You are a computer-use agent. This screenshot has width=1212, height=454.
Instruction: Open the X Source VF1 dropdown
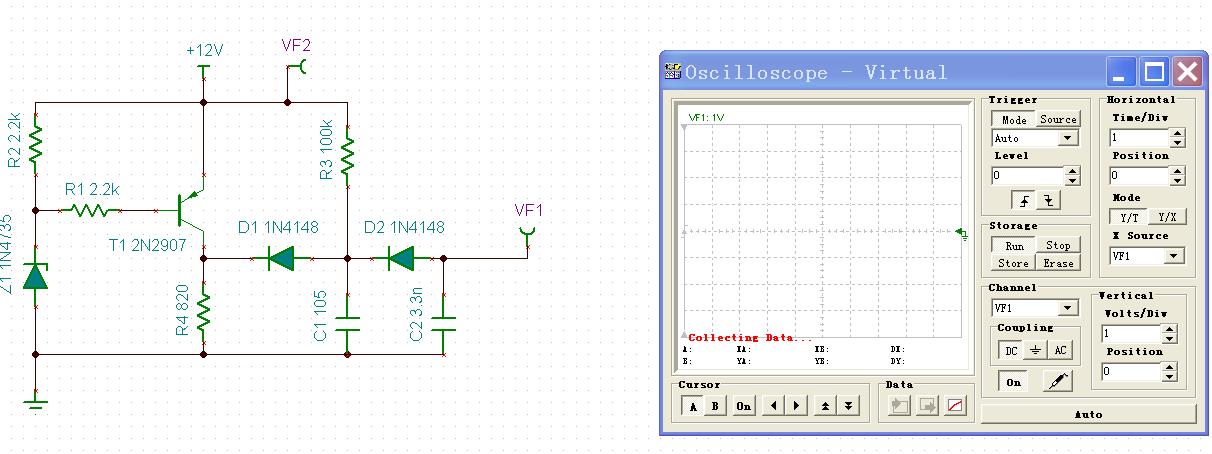(x=1174, y=256)
